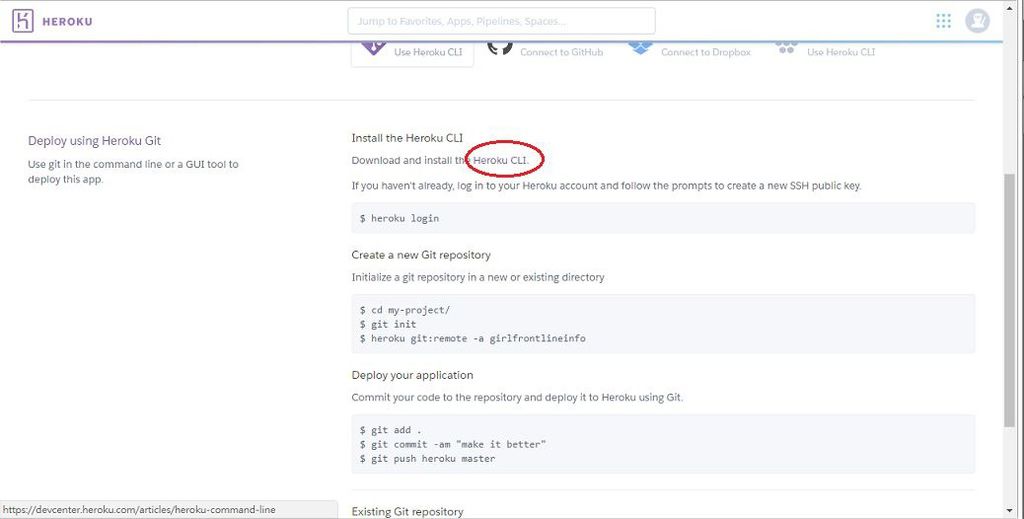Select Connect to GitHub deployment method
The width and height of the screenshot is (1024, 519).
(x=562, y=52)
